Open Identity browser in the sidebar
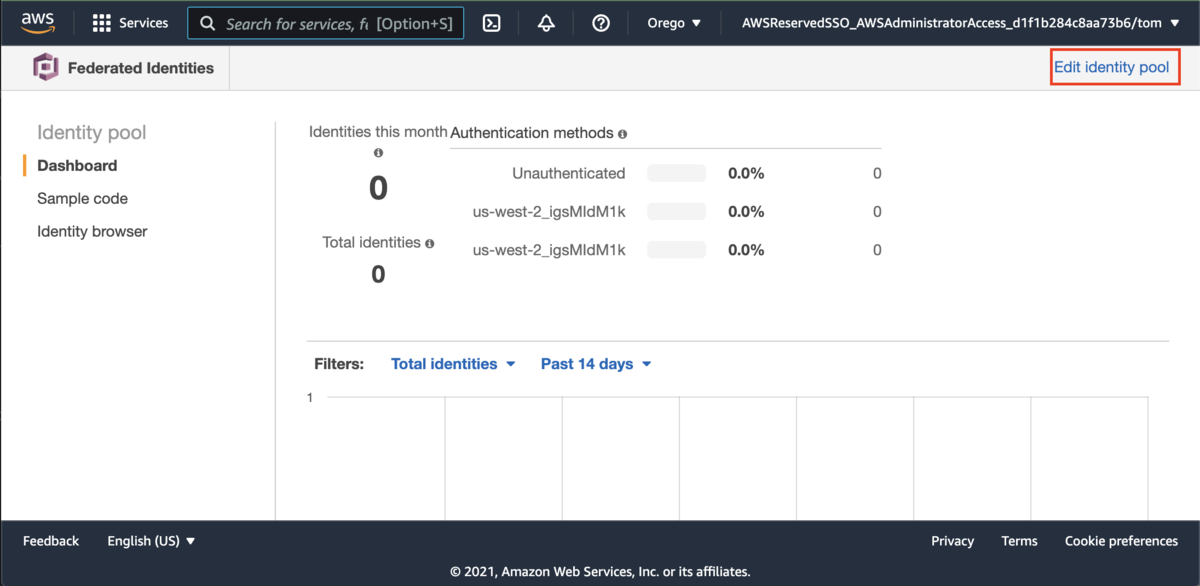 click(x=92, y=232)
